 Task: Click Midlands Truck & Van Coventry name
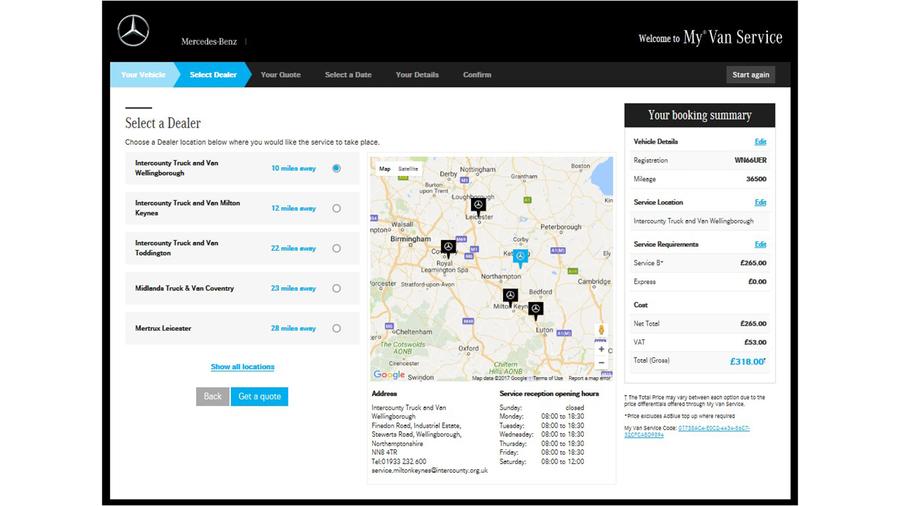click(184, 289)
